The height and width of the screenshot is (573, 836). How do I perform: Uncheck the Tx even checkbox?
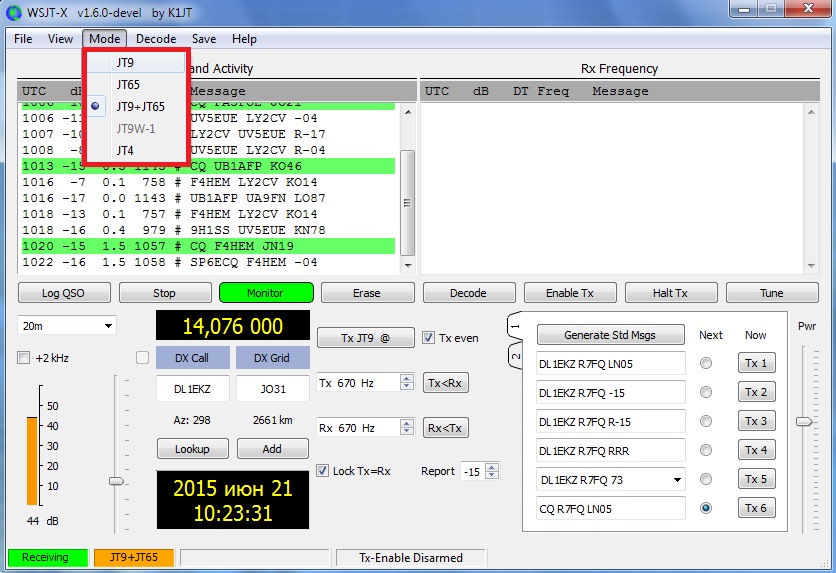(429, 338)
